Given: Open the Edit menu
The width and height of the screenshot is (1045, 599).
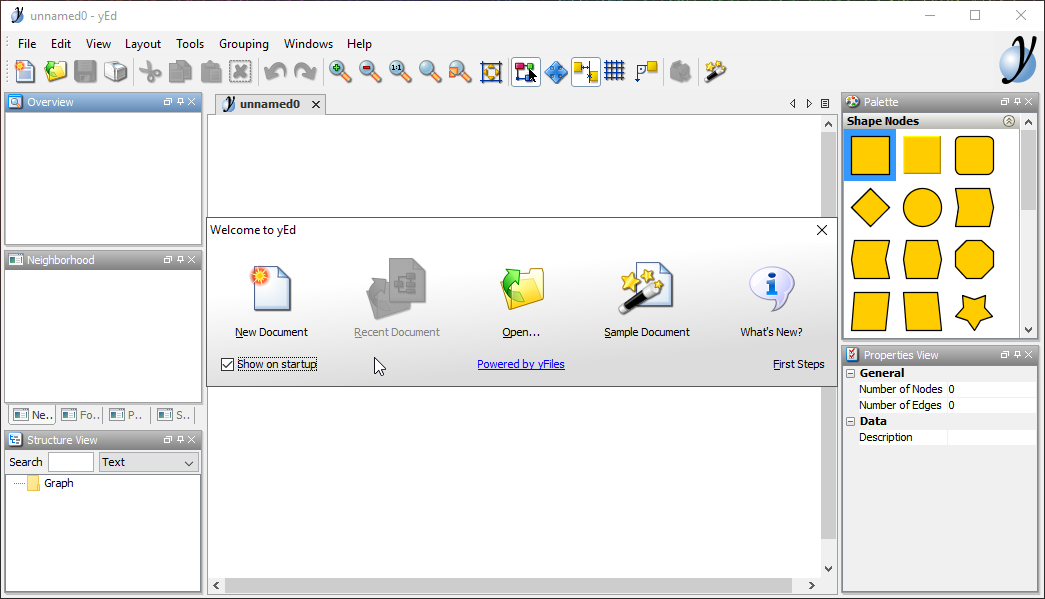Looking at the screenshot, I should coord(61,44).
